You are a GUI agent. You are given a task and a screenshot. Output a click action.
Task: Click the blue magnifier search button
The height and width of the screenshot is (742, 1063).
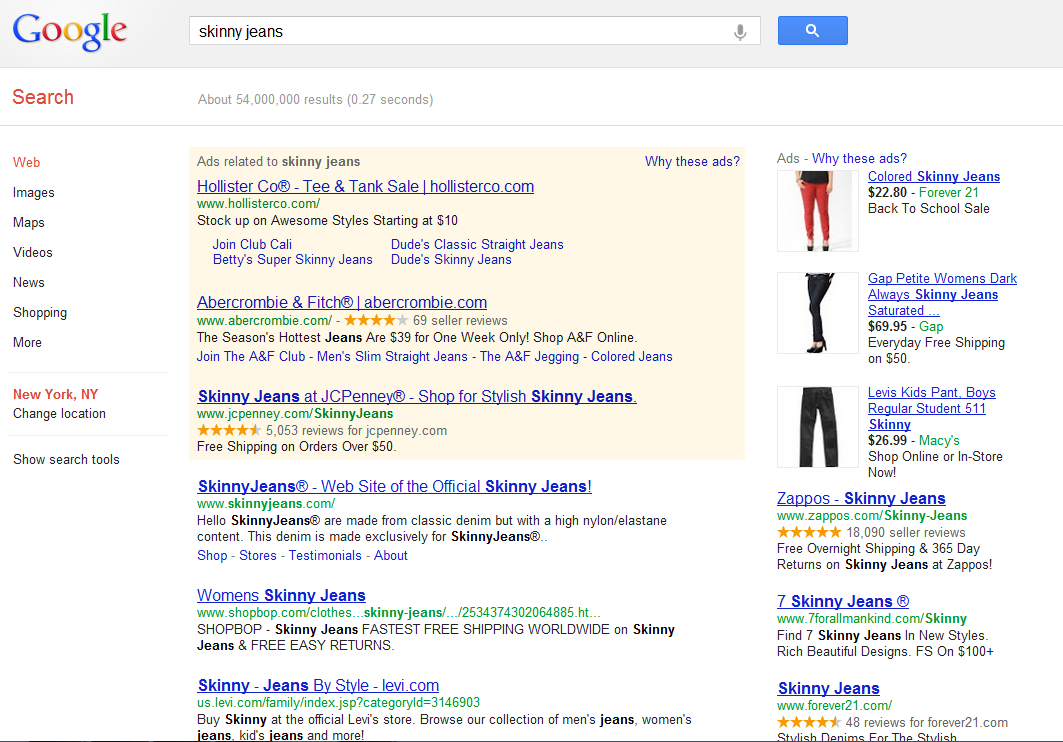point(812,30)
